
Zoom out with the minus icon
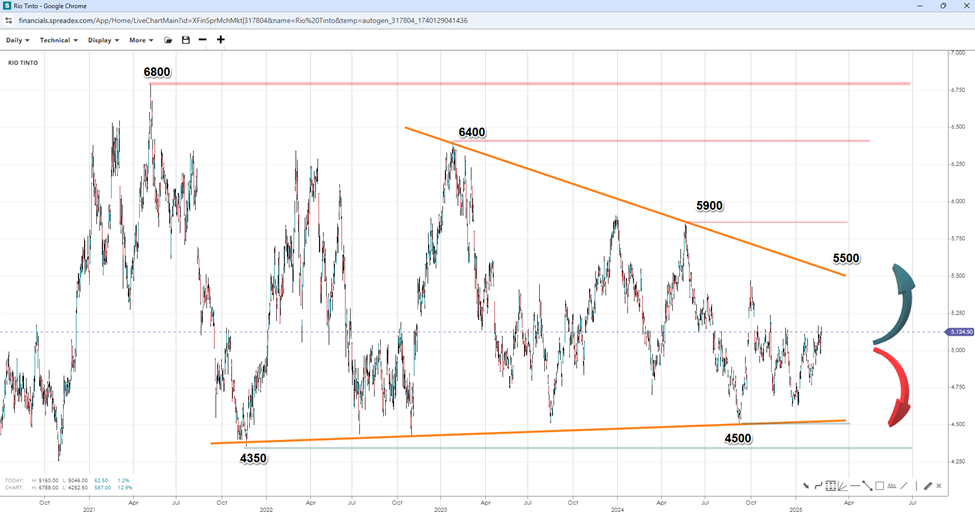click(202, 40)
